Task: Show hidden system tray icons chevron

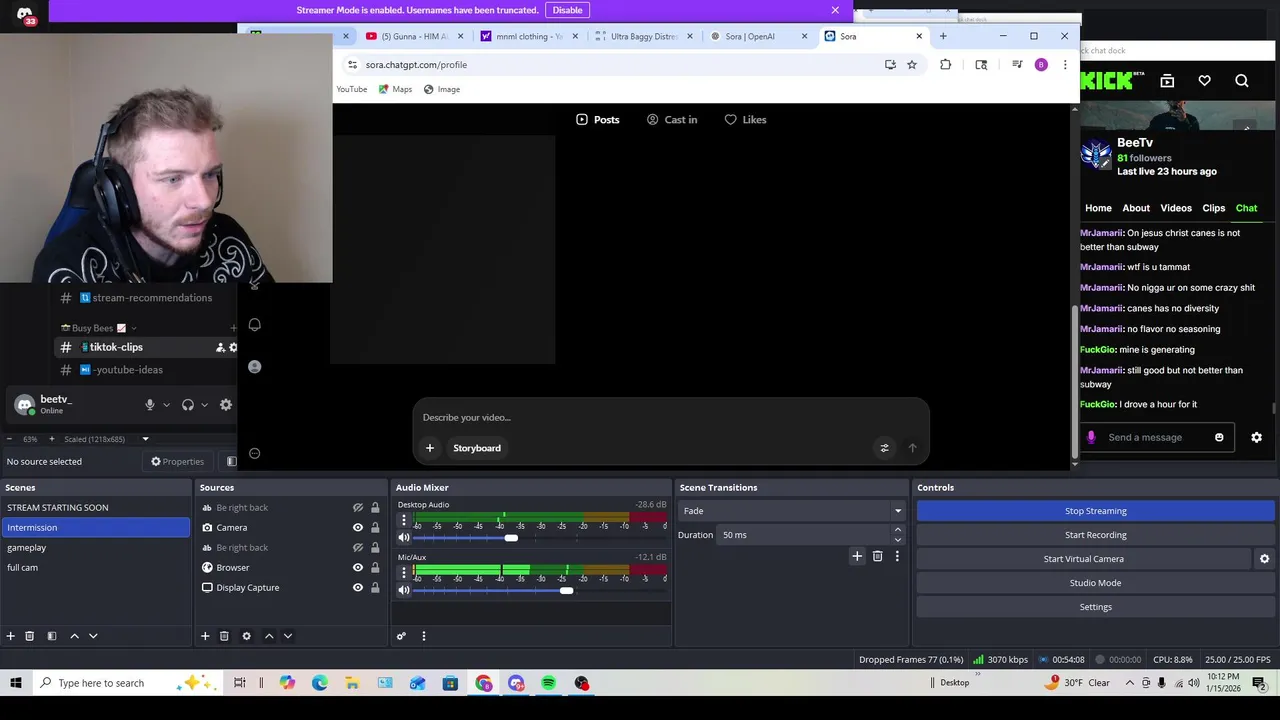Action: [1130, 683]
